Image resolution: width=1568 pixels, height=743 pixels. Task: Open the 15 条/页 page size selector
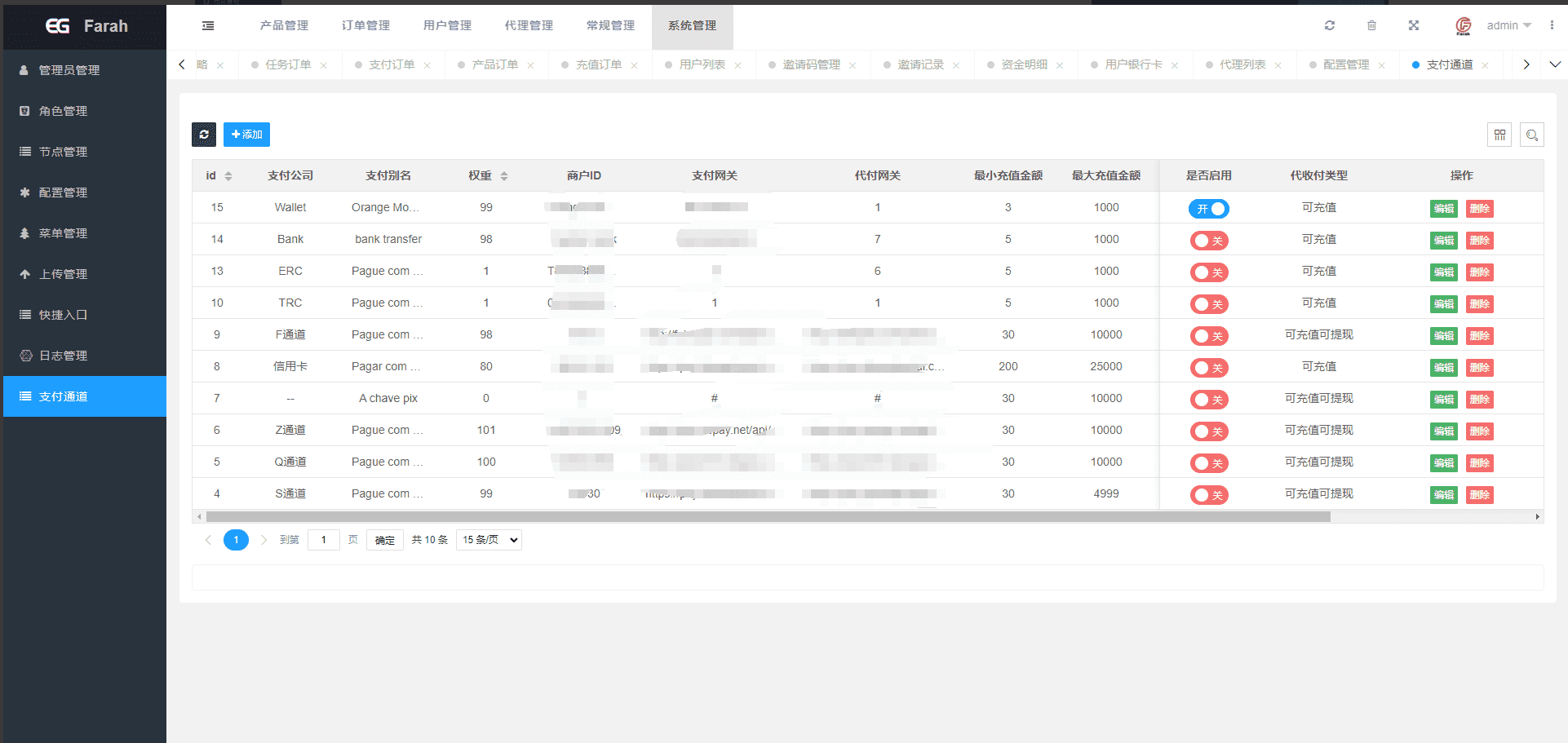489,540
